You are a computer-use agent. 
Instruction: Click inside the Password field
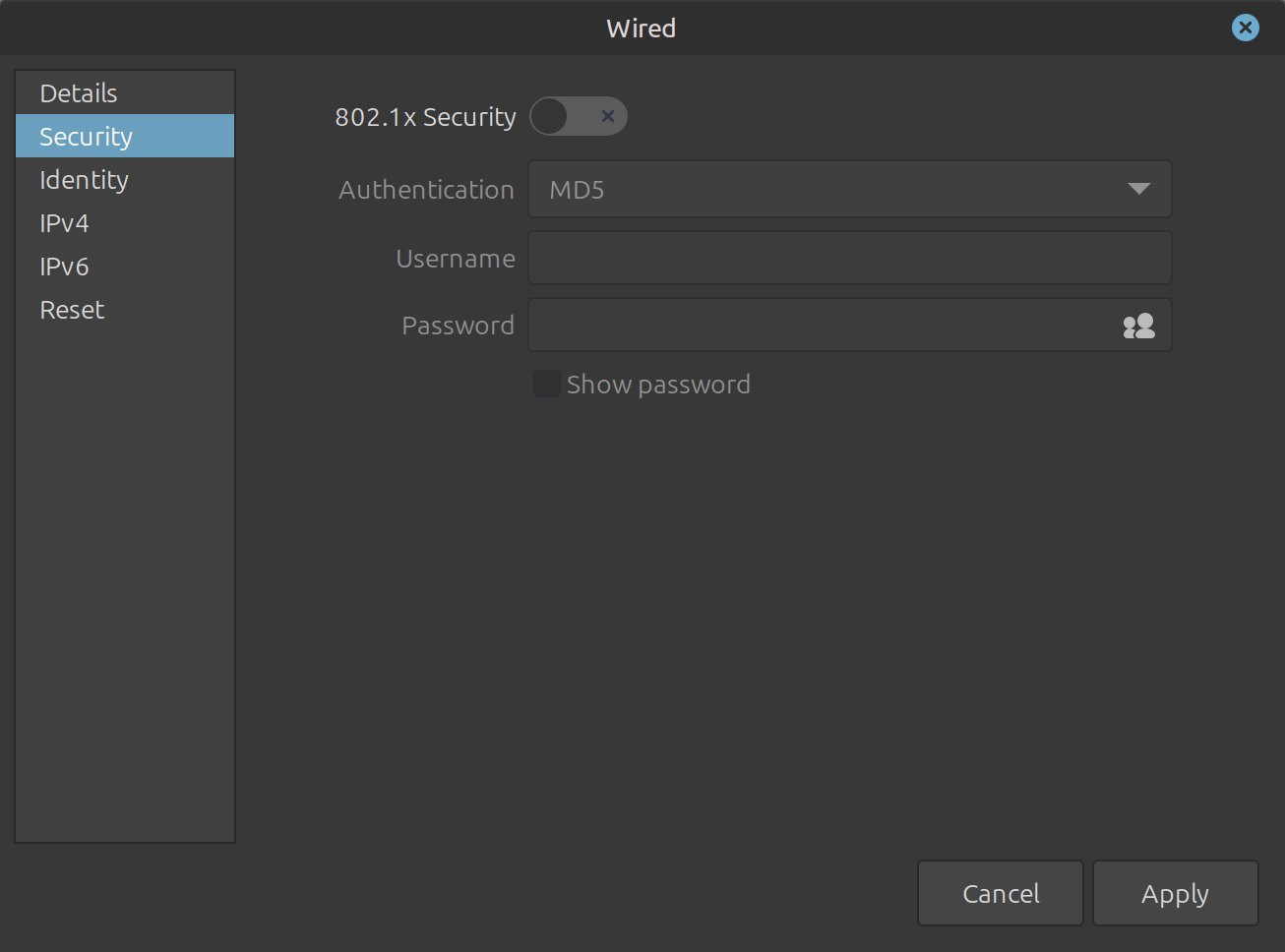(822, 326)
